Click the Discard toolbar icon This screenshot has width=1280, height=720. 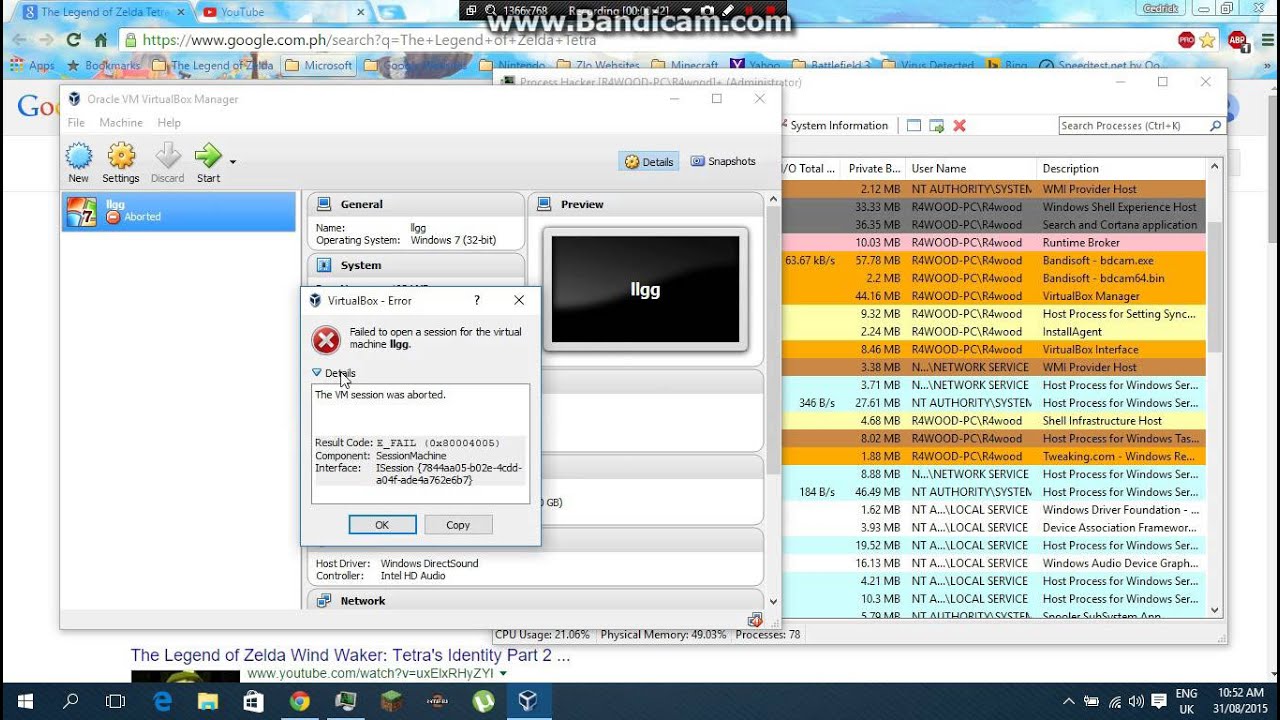[x=167, y=161]
